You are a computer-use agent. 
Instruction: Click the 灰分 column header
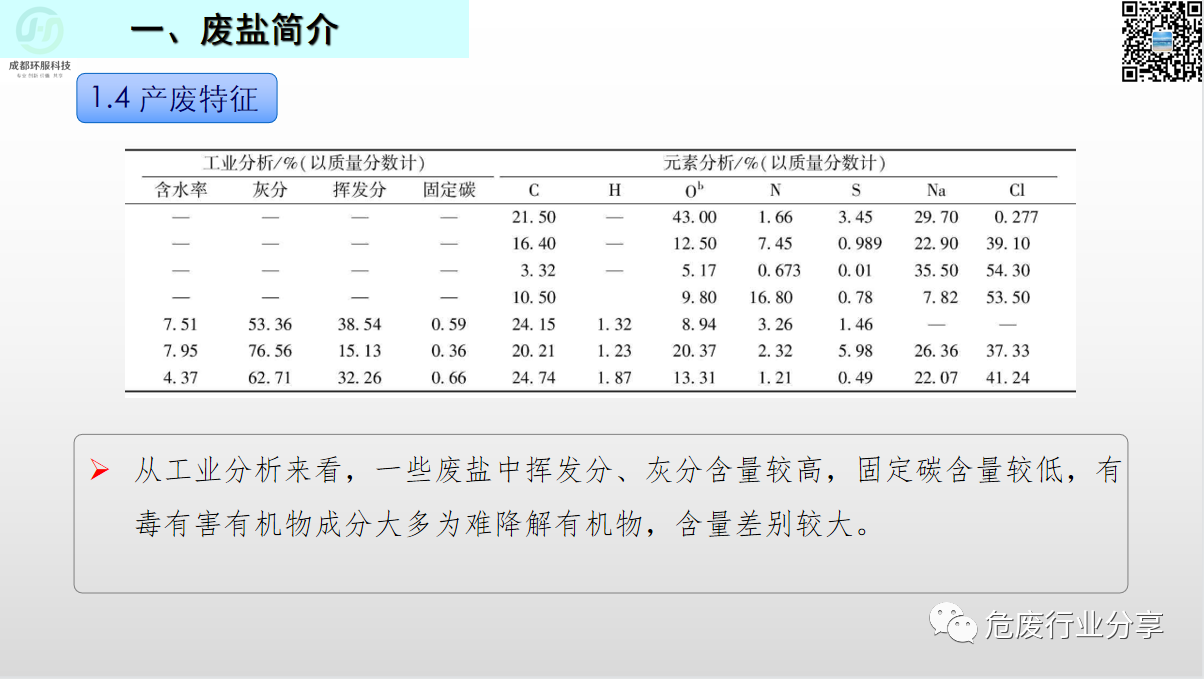tap(270, 190)
